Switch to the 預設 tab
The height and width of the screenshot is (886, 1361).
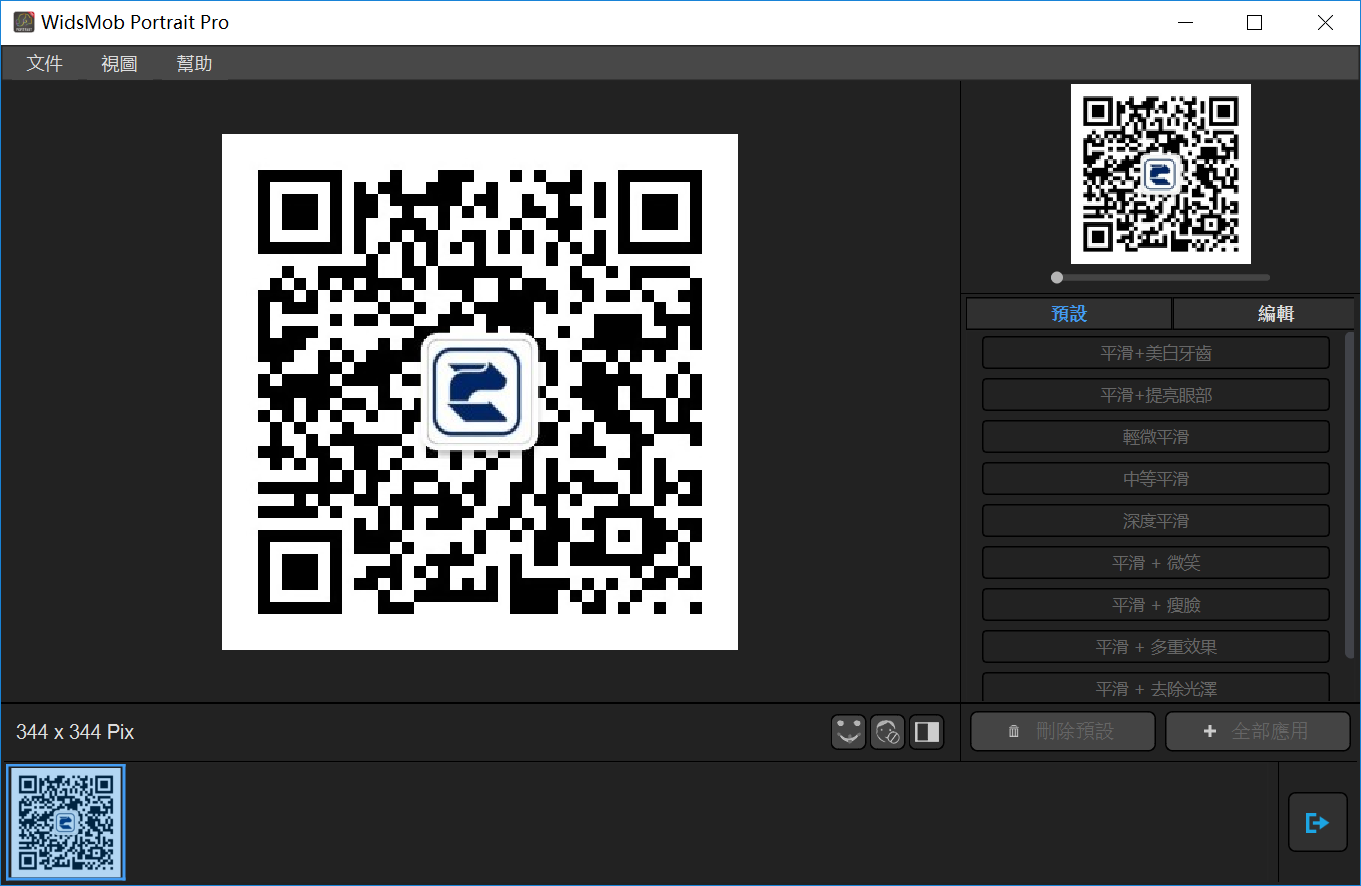coord(1069,314)
